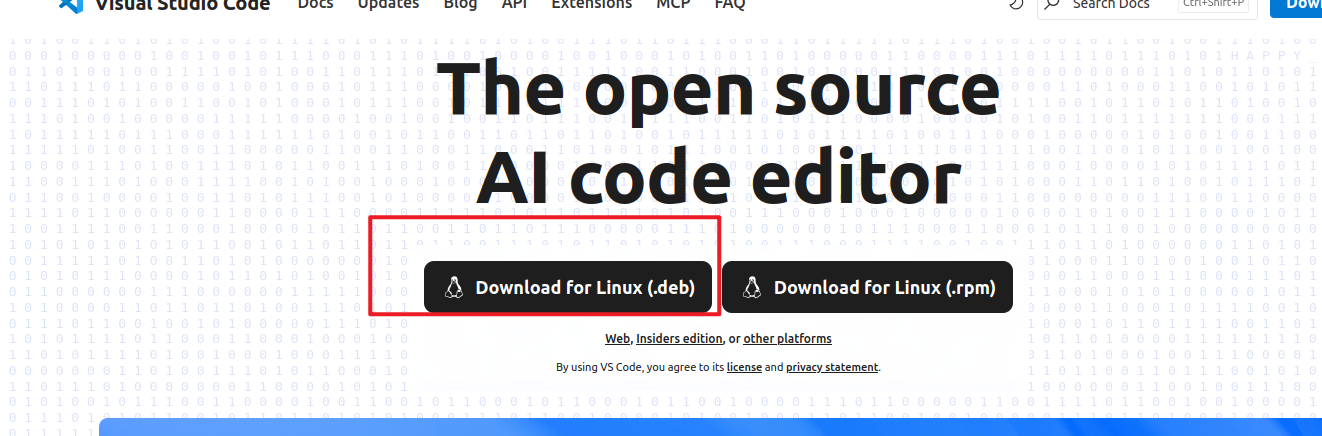This screenshot has width=1322, height=436.
Task: Click the "The open source" headline text
Action: tap(718, 87)
